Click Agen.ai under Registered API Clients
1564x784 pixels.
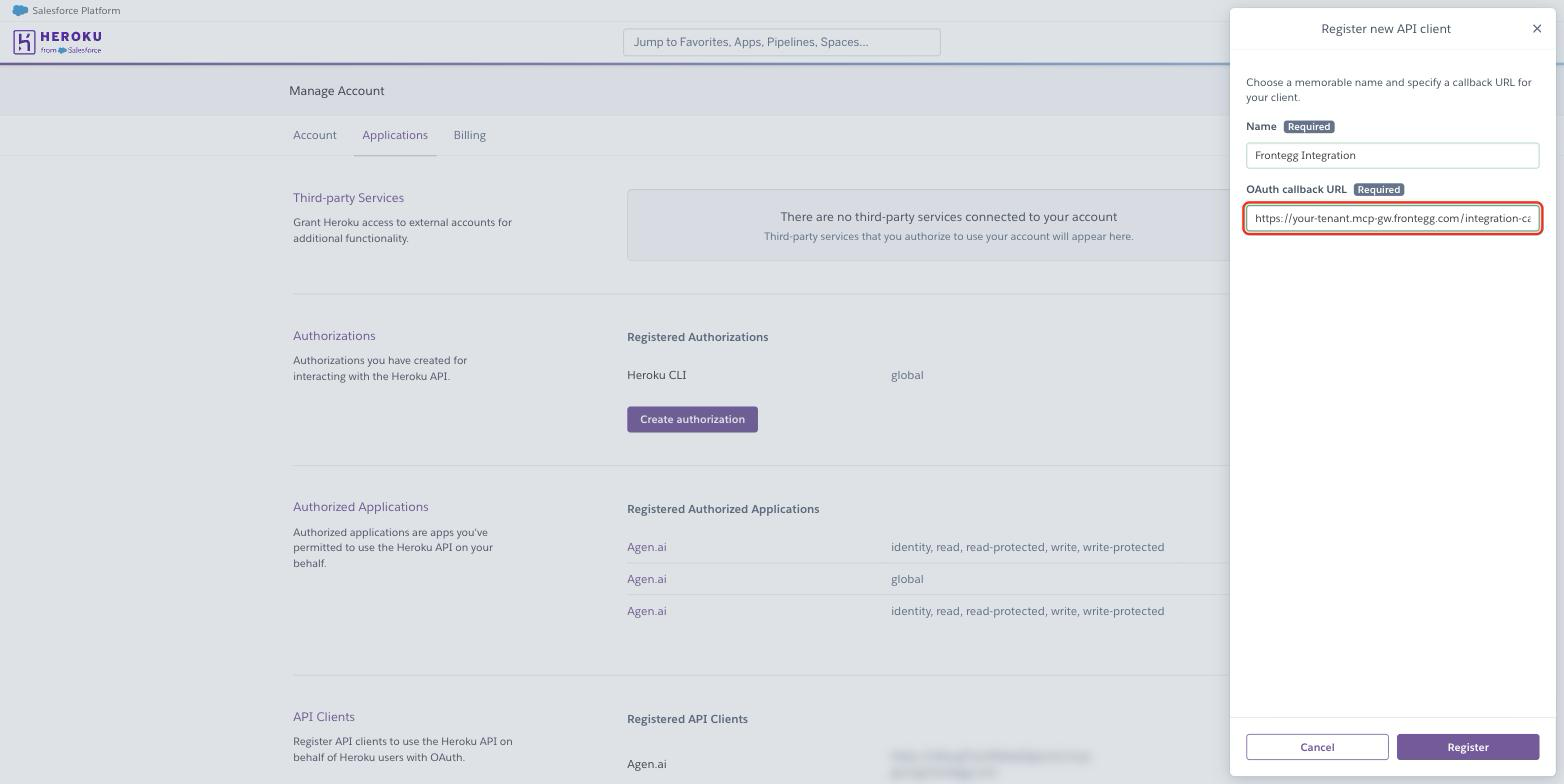[646, 764]
